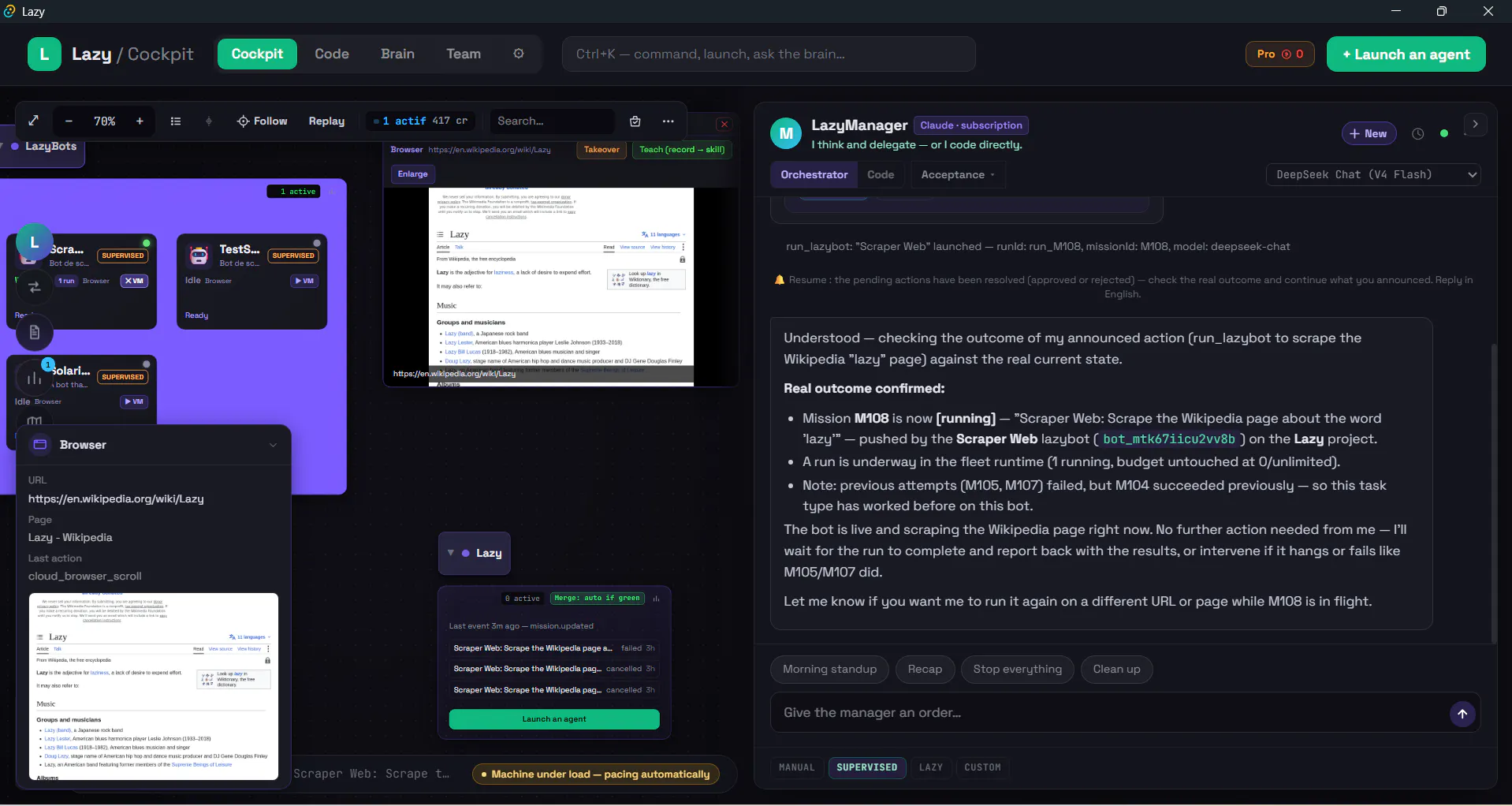Click the Morning standup quick action
This screenshot has width=1512, height=806.
point(829,670)
